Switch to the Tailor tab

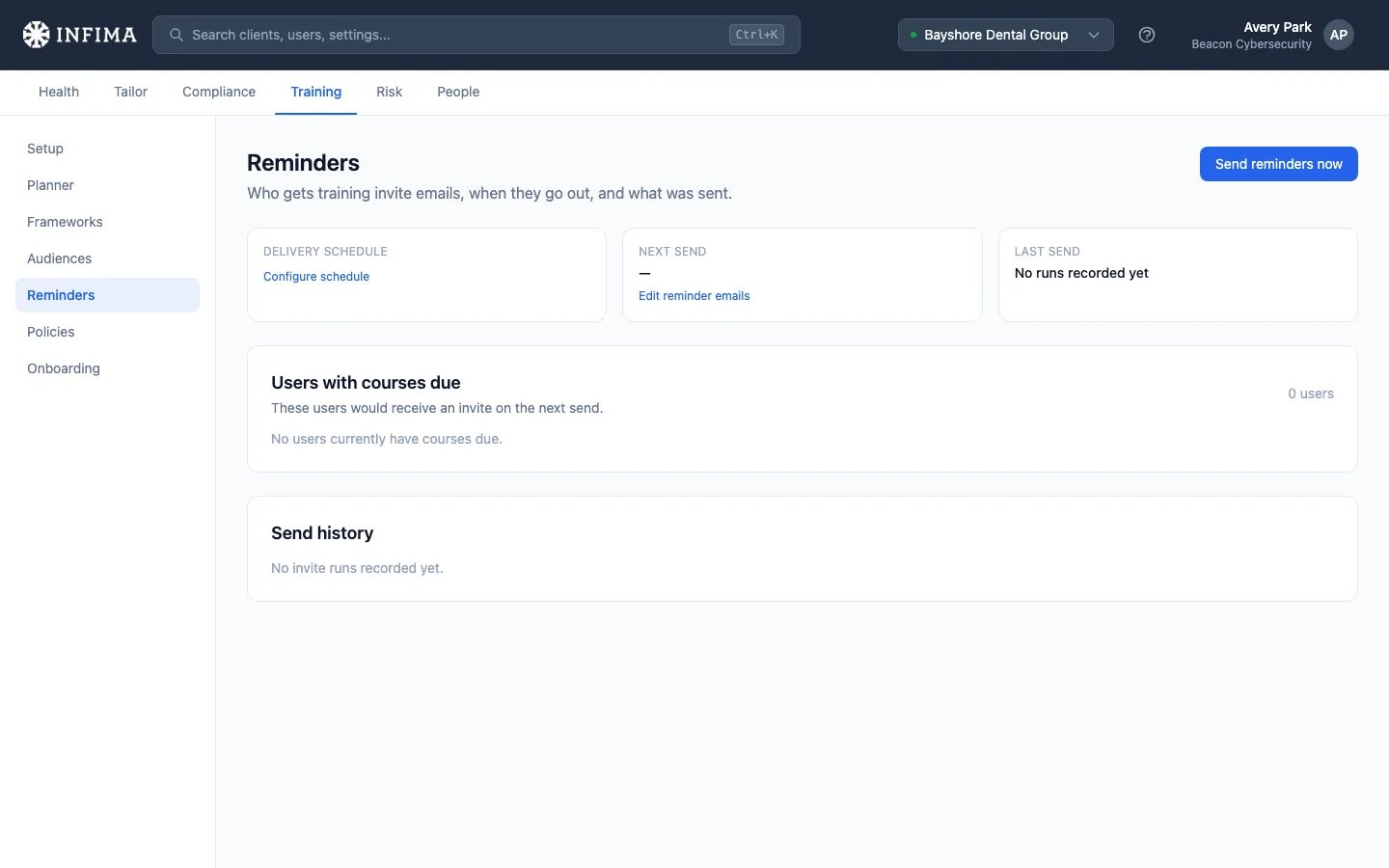pos(130,92)
